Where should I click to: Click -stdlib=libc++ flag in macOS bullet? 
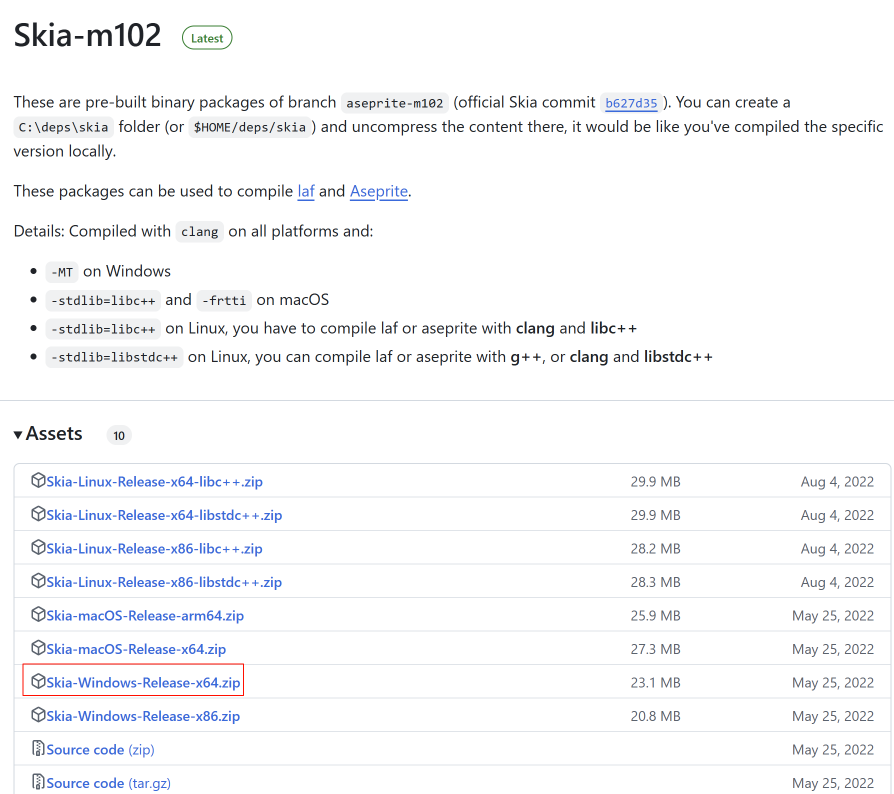(103, 300)
